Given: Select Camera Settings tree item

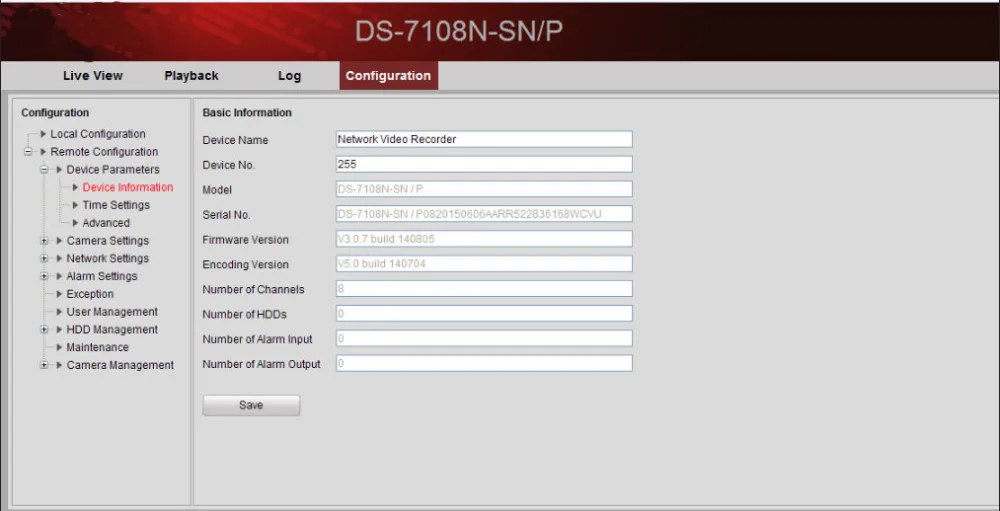Looking at the screenshot, I should 108,241.
